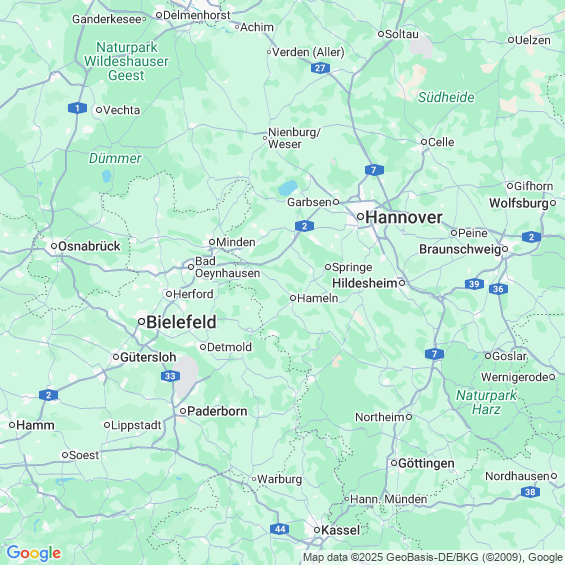Viewport: 565px width, 565px height.
Task: Click the Paderborn city label
Action: pyautogui.click(x=217, y=411)
